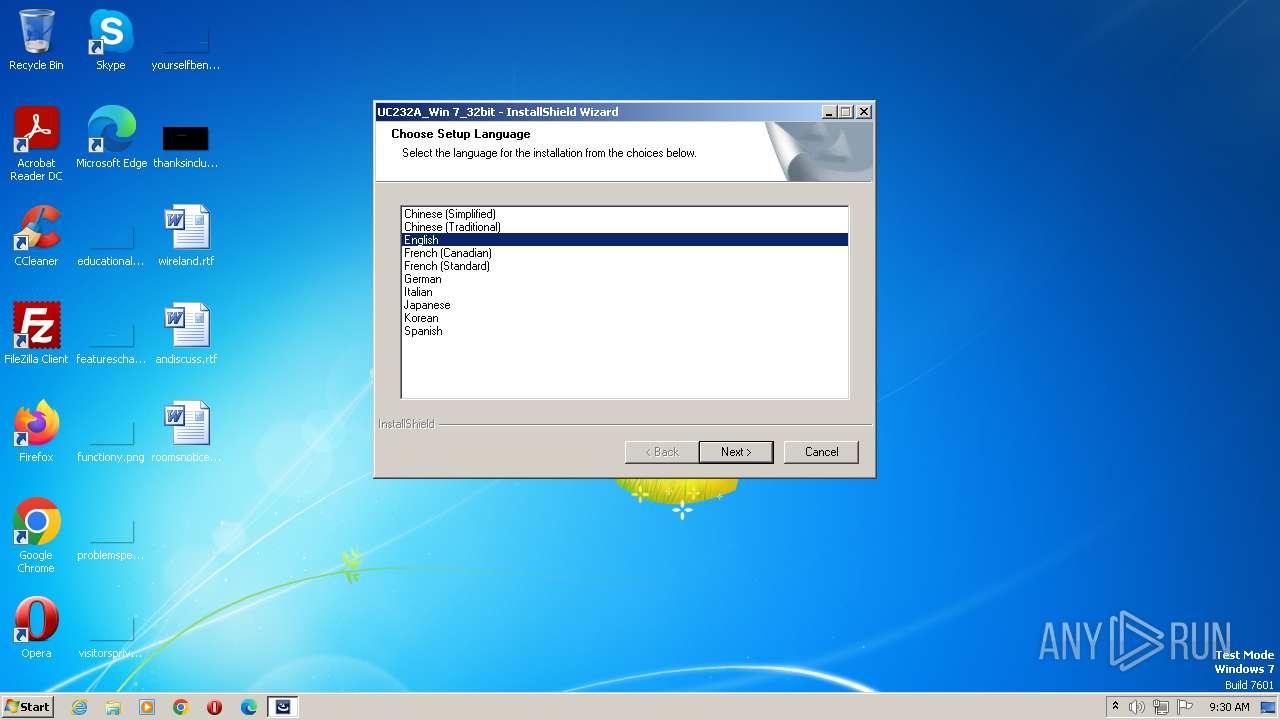1280x720 pixels.
Task: Open Chrome from the taskbar
Action: click(x=181, y=707)
